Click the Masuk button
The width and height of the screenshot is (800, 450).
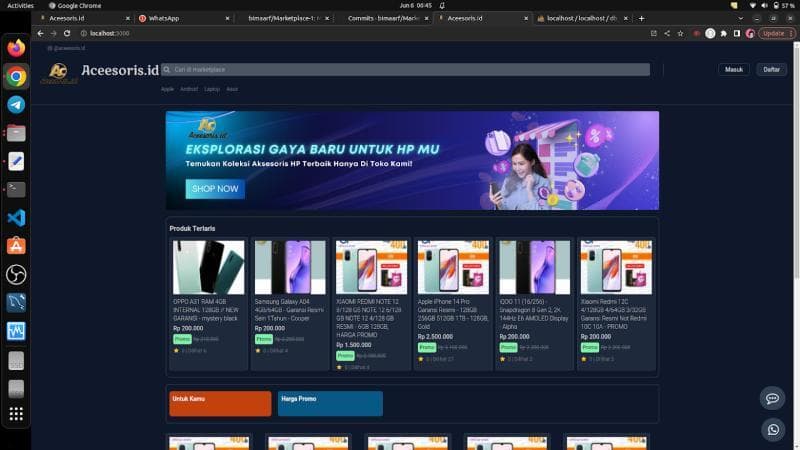[x=734, y=69]
